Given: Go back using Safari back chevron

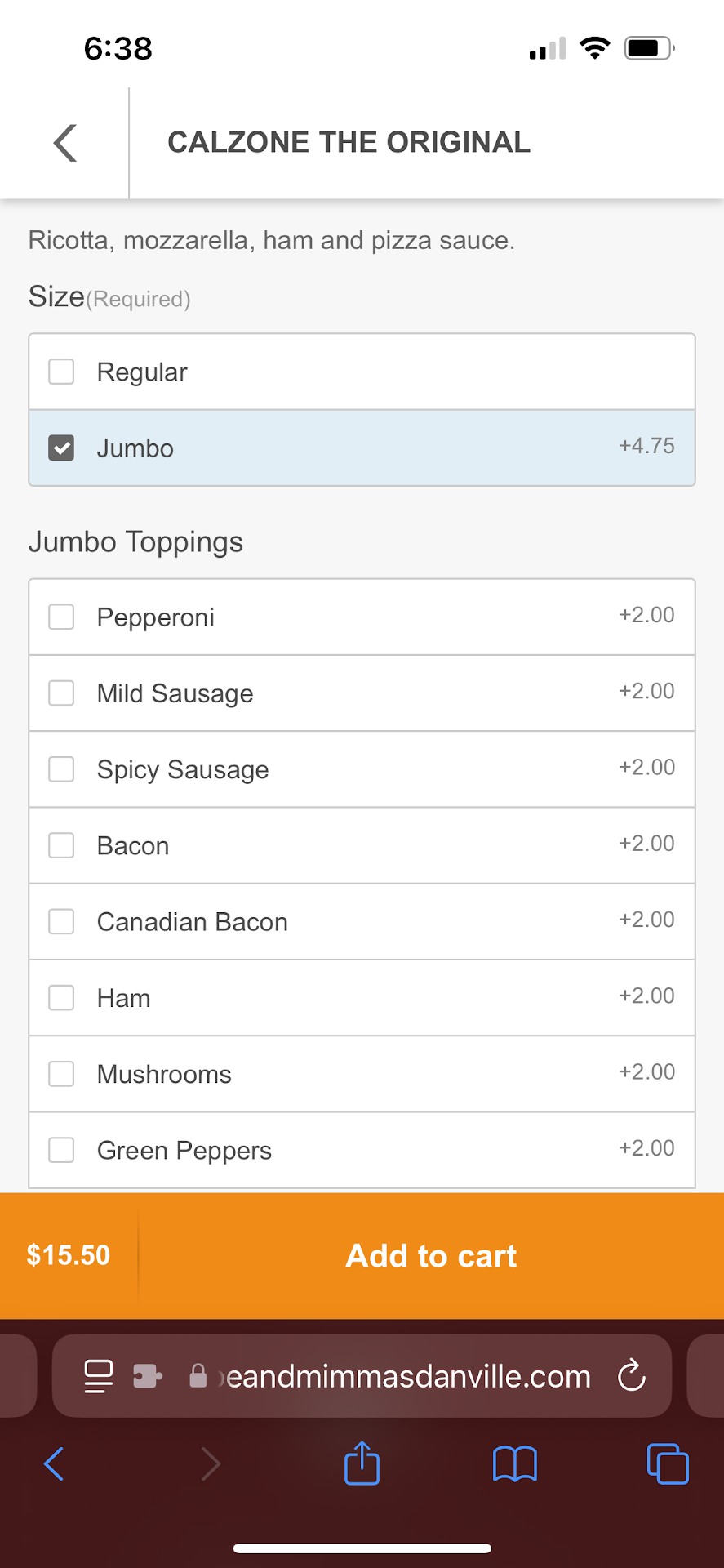Looking at the screenshot, I should click(54, 1463).
